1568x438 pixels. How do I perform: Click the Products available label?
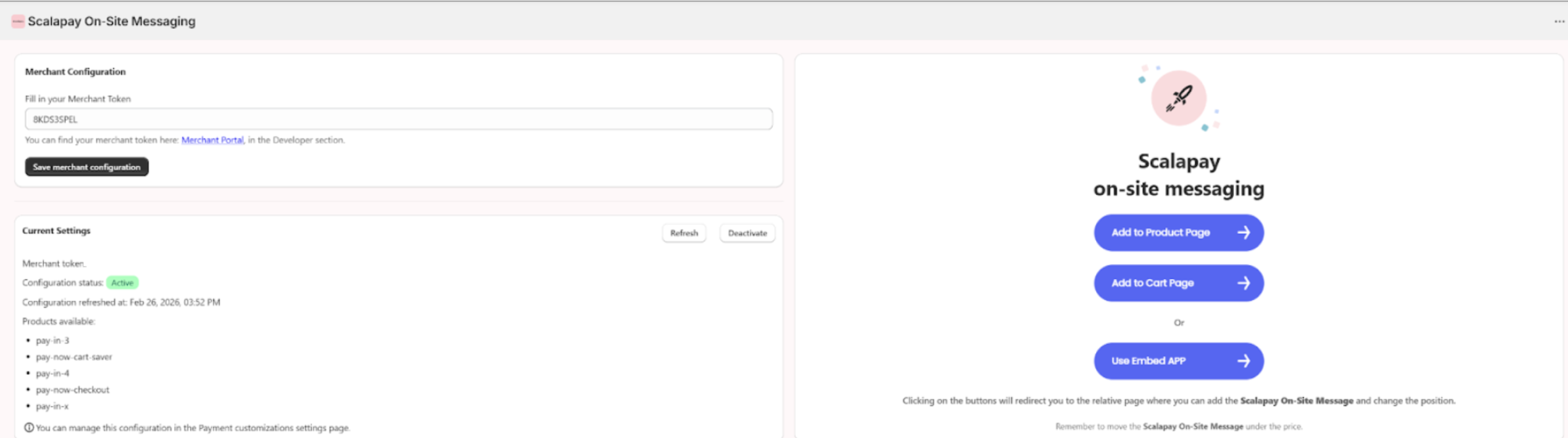[x=59, y=321]
